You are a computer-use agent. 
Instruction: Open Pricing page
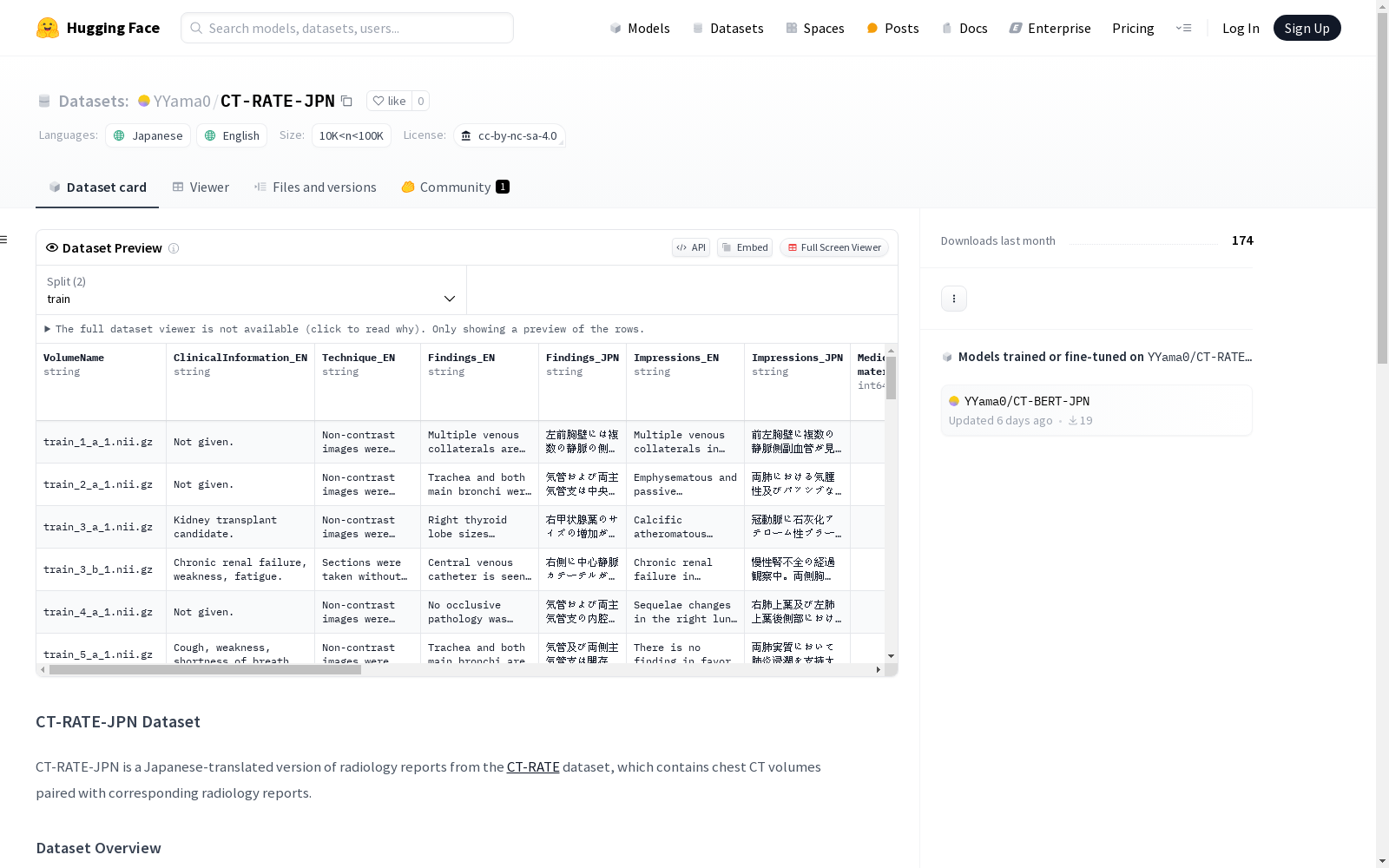(x=1133, y=28)
